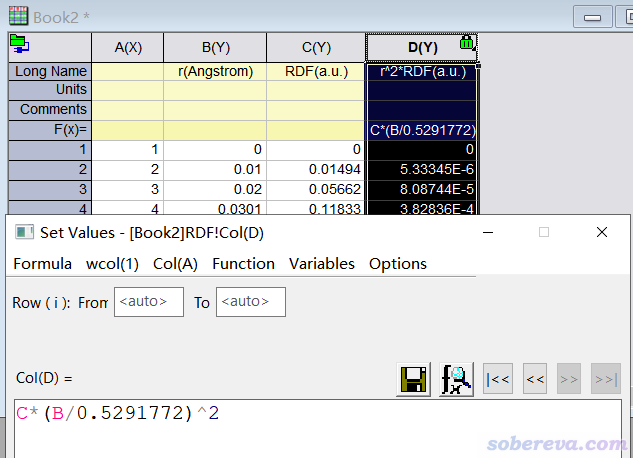Click the Set Values dialog title icon
The image size is (633, 458).
pyautogui.click(x=24, y=232)
